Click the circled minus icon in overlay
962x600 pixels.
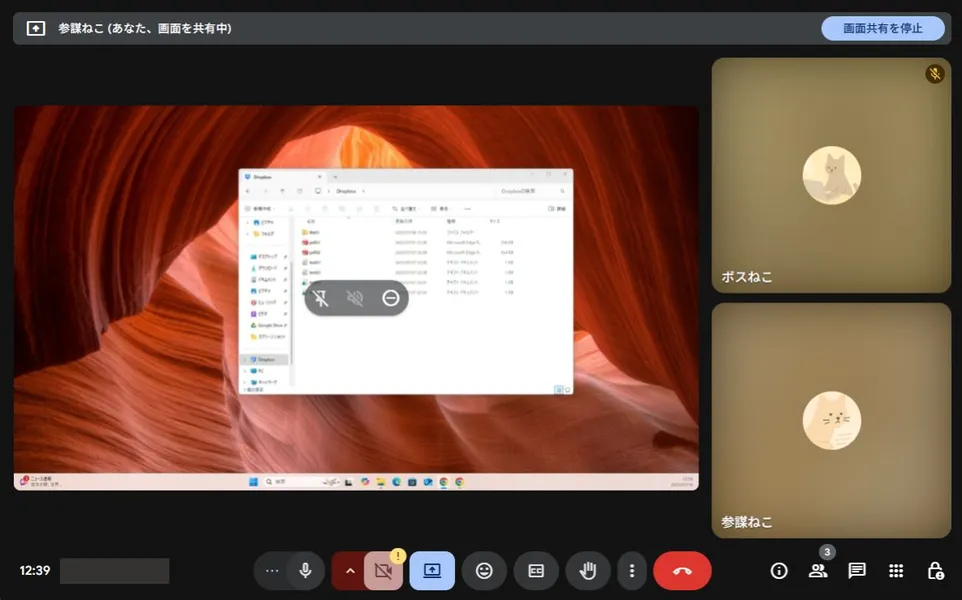[x=390, y=298]
